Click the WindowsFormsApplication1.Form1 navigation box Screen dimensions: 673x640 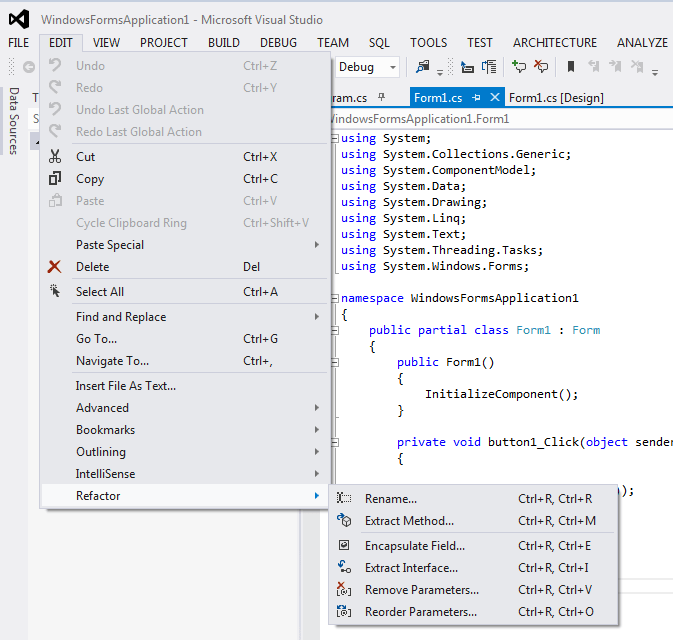tap(501, 118)
